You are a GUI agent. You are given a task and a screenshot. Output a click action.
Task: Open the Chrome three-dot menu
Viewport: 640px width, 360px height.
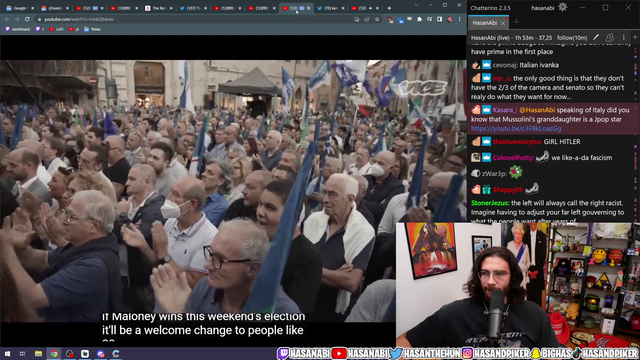460,19
